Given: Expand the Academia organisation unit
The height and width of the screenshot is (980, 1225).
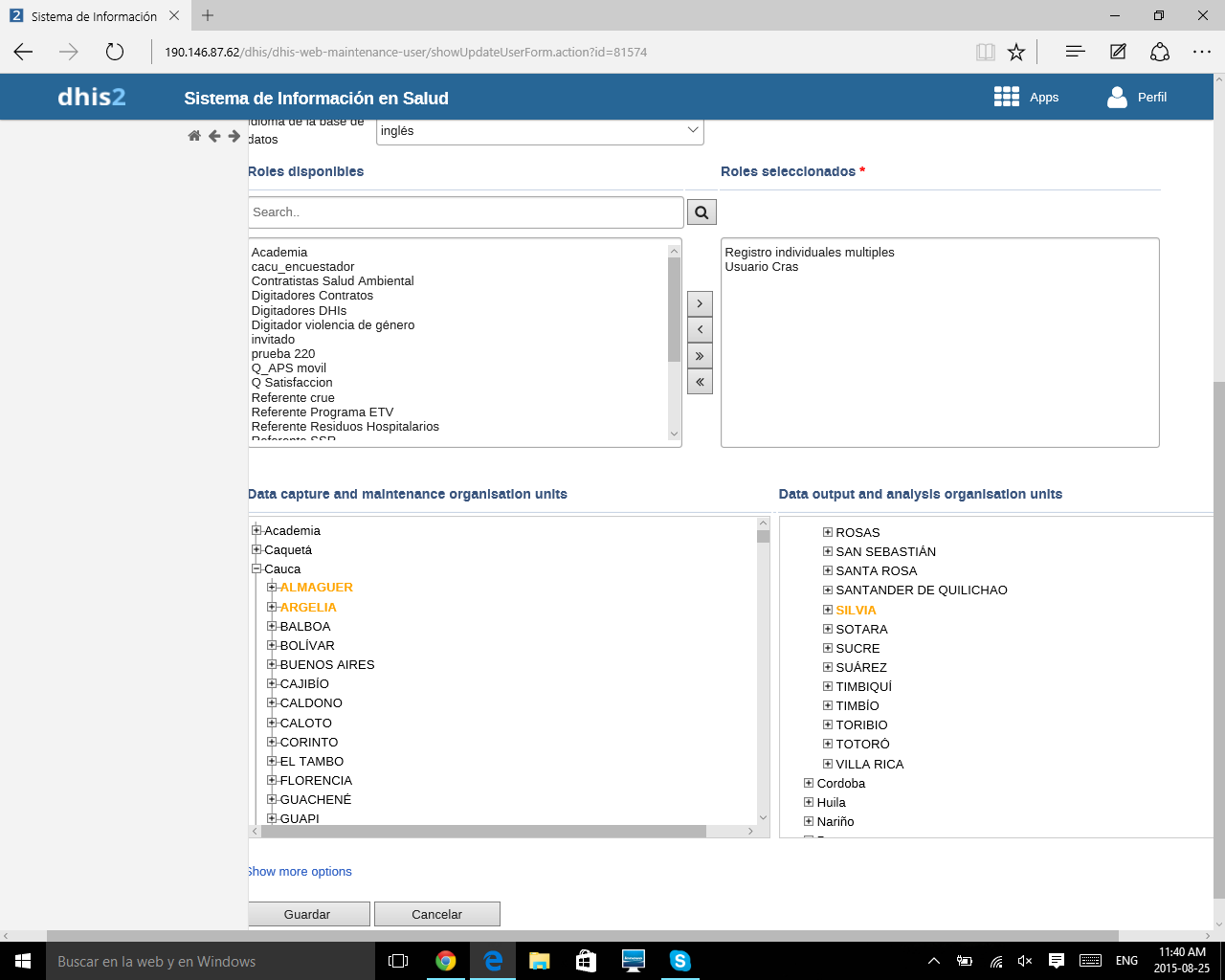Looking at the screenshot, I should (x=256, y=530).
